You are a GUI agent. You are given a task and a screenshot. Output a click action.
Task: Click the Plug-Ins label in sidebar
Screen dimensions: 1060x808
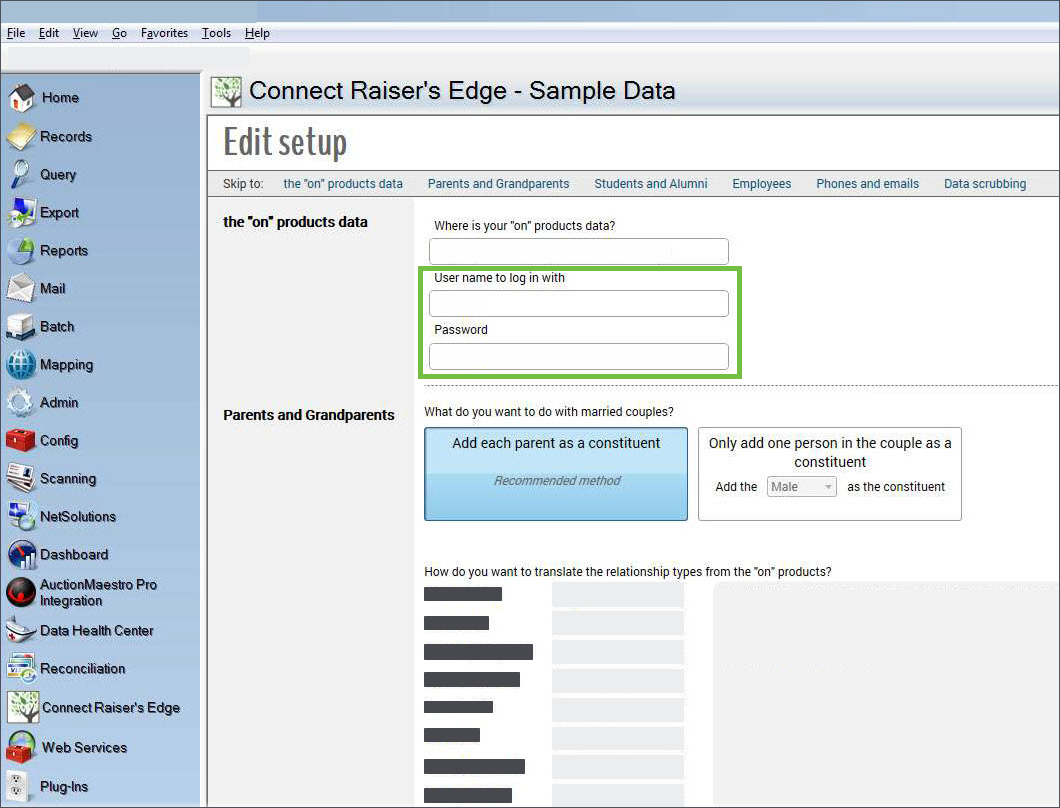tap(64, 786)
